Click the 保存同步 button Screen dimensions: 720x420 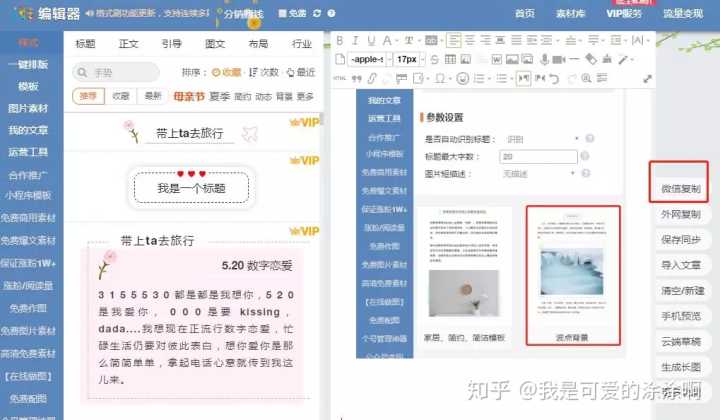(681, 239)
